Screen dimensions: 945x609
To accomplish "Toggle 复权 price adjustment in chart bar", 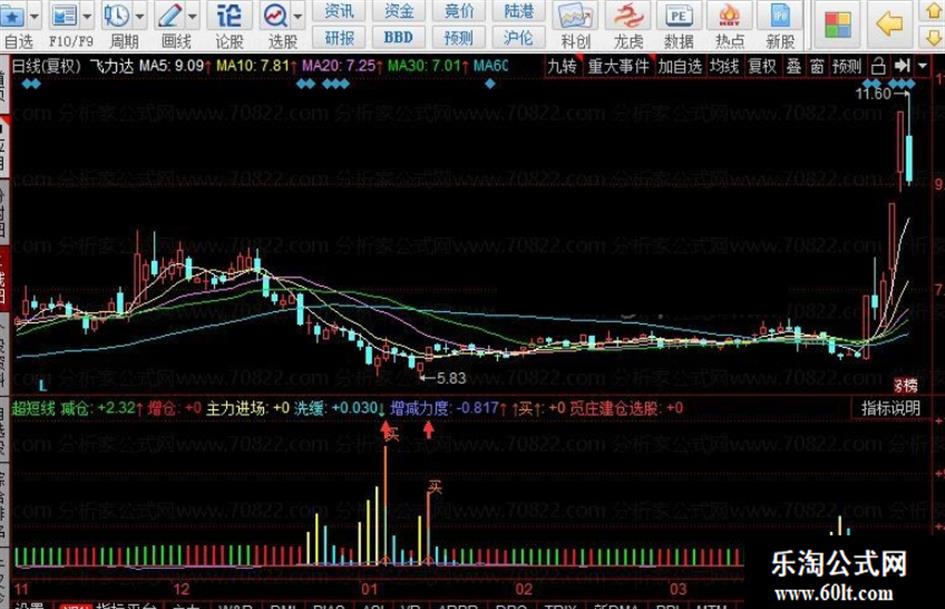I will 762,66.
